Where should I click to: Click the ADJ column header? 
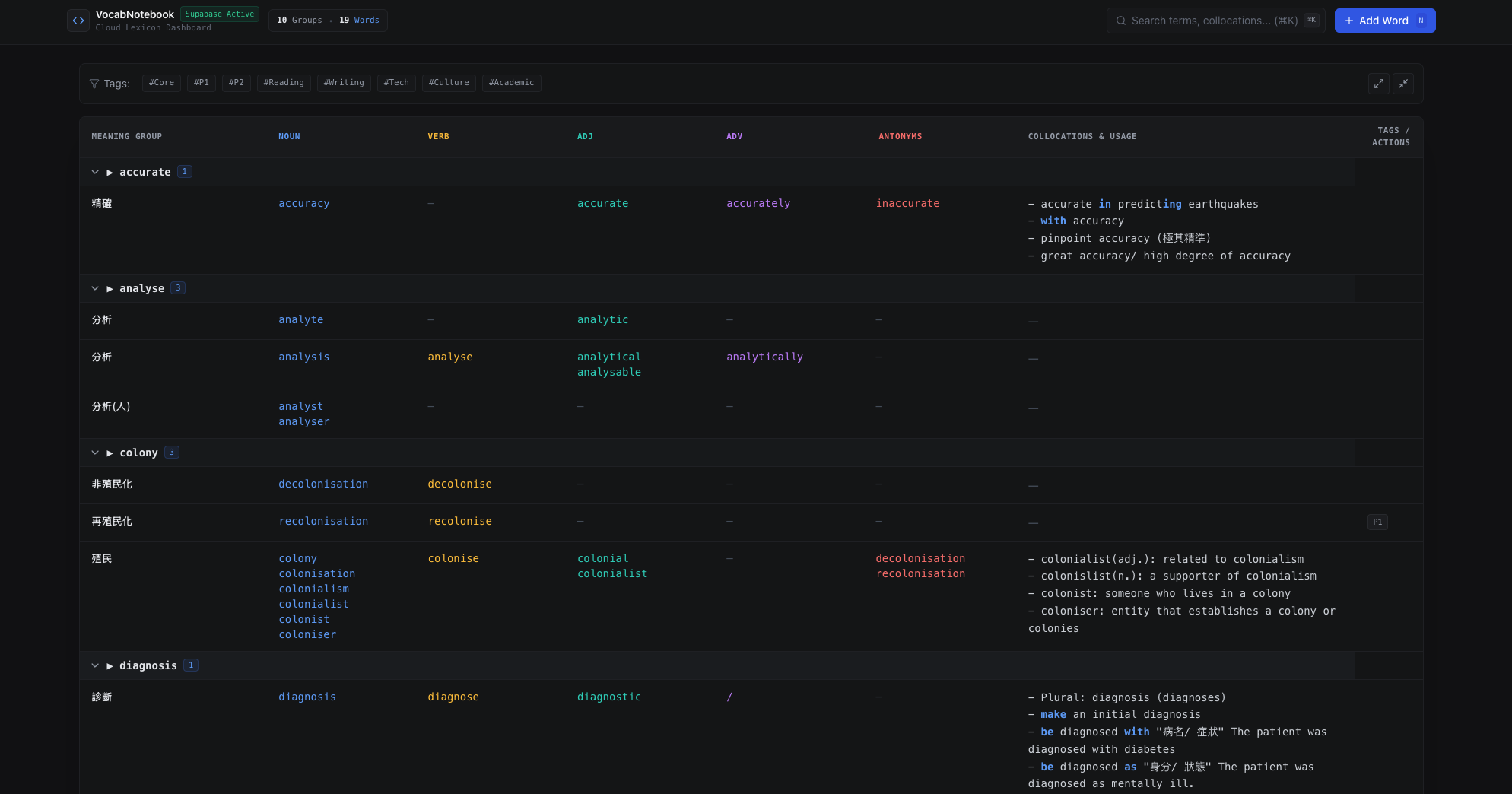point(585,137)
